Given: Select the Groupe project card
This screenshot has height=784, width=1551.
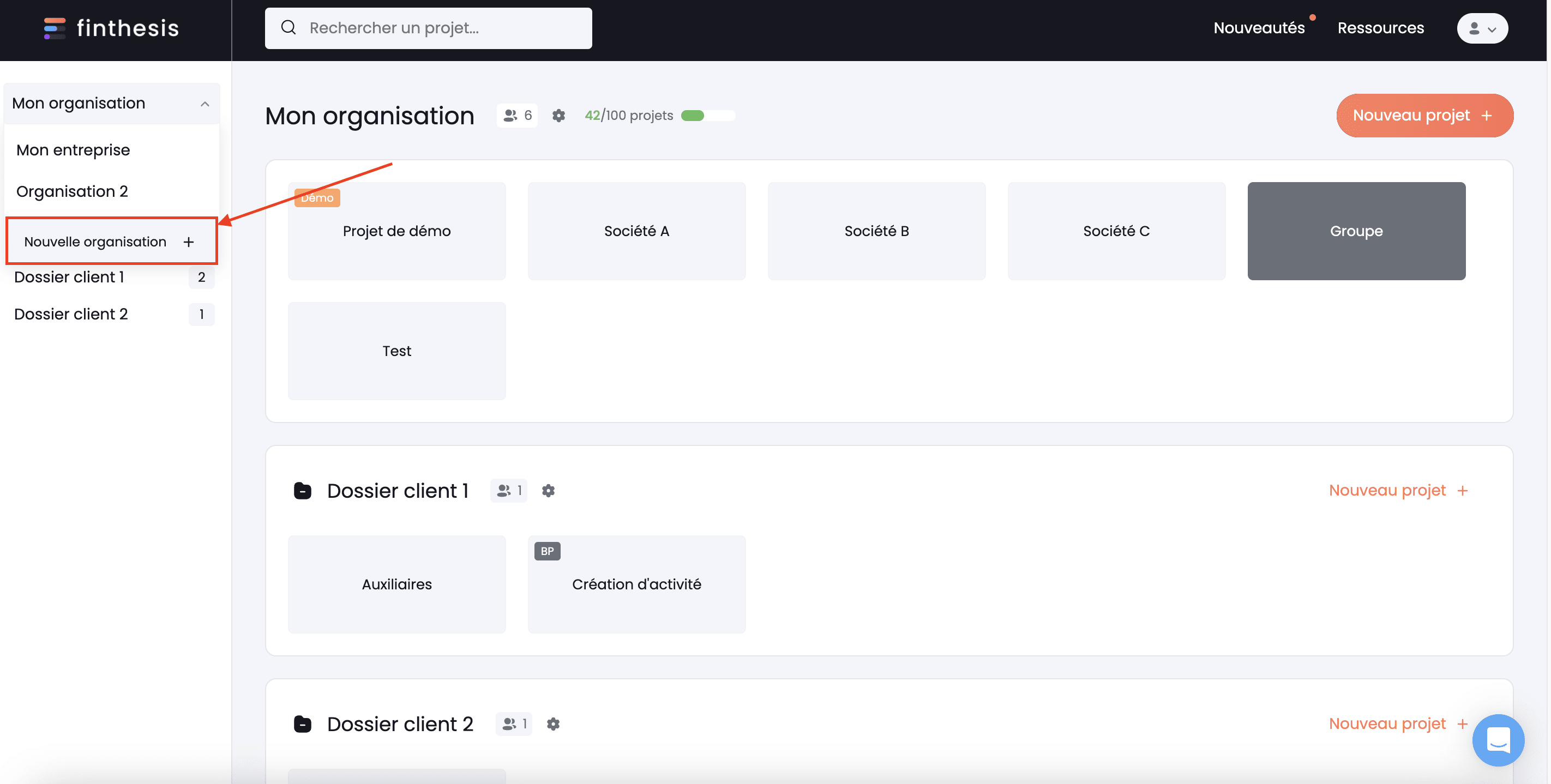Looking at the screenshot, I should click(x=1356, y=231).
